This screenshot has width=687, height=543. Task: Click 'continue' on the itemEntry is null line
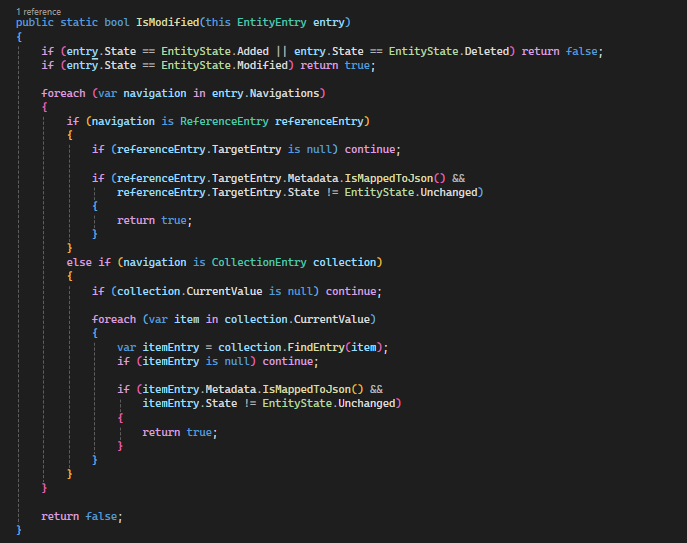(288, 362)
